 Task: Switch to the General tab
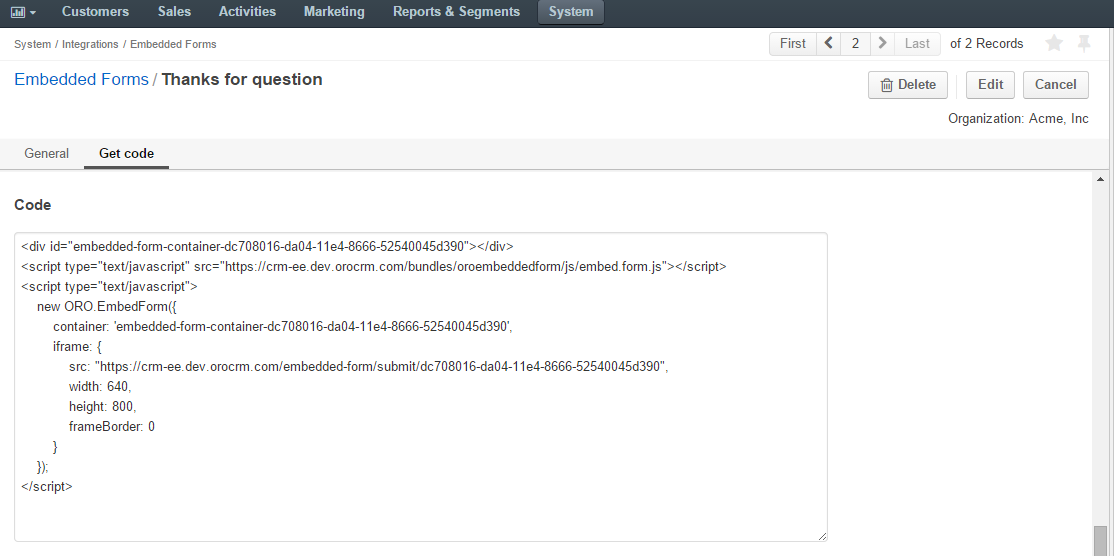[x=46, y=153]
